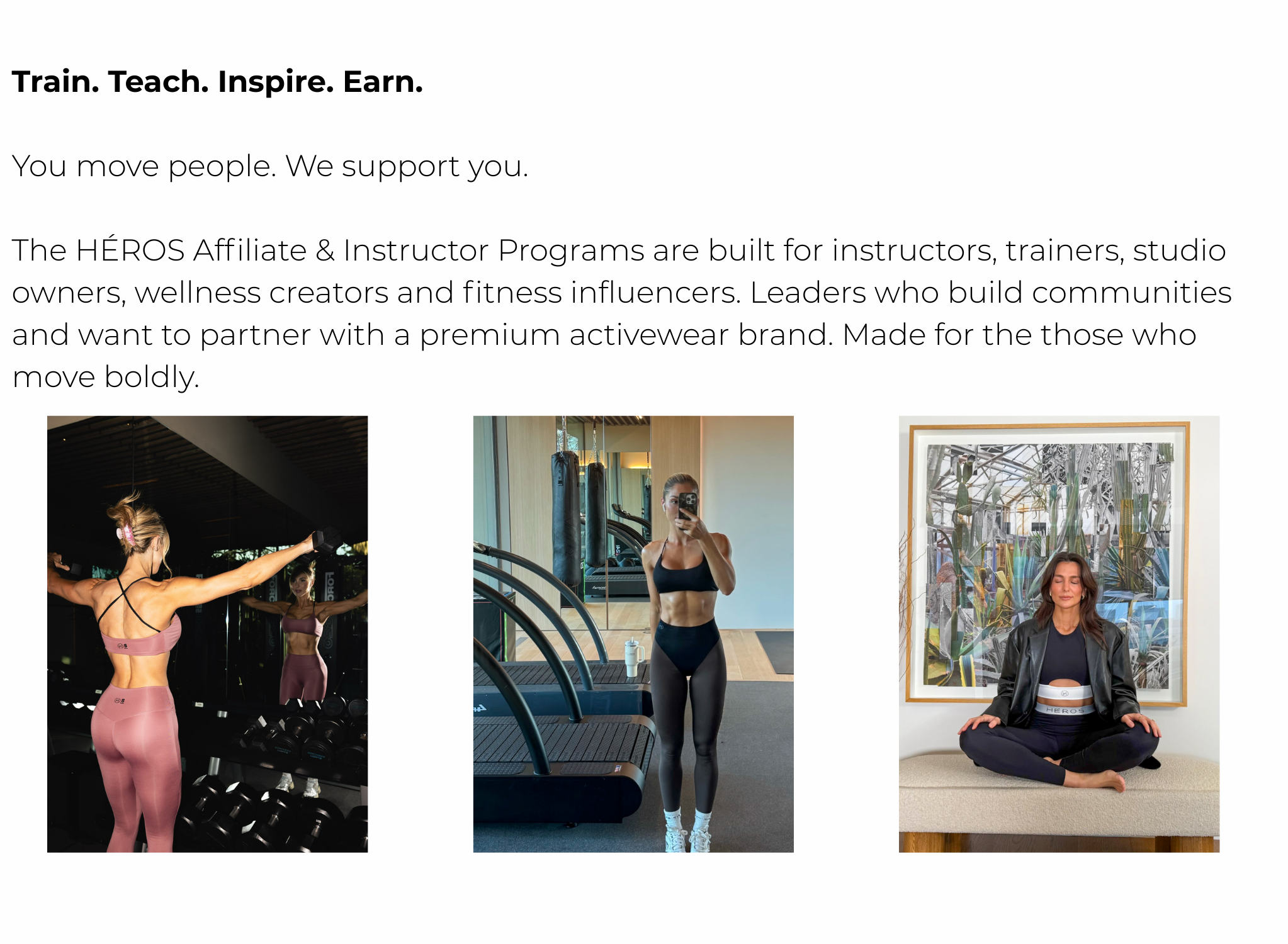
Task: Click the phone held in the selfie
Action: pos(688,506)
